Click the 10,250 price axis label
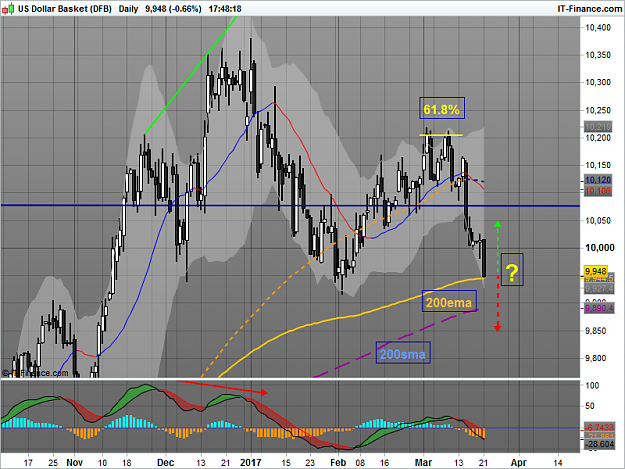Viewport: 625px width, 469px height. pyautogui.click(x=598, y=110)
